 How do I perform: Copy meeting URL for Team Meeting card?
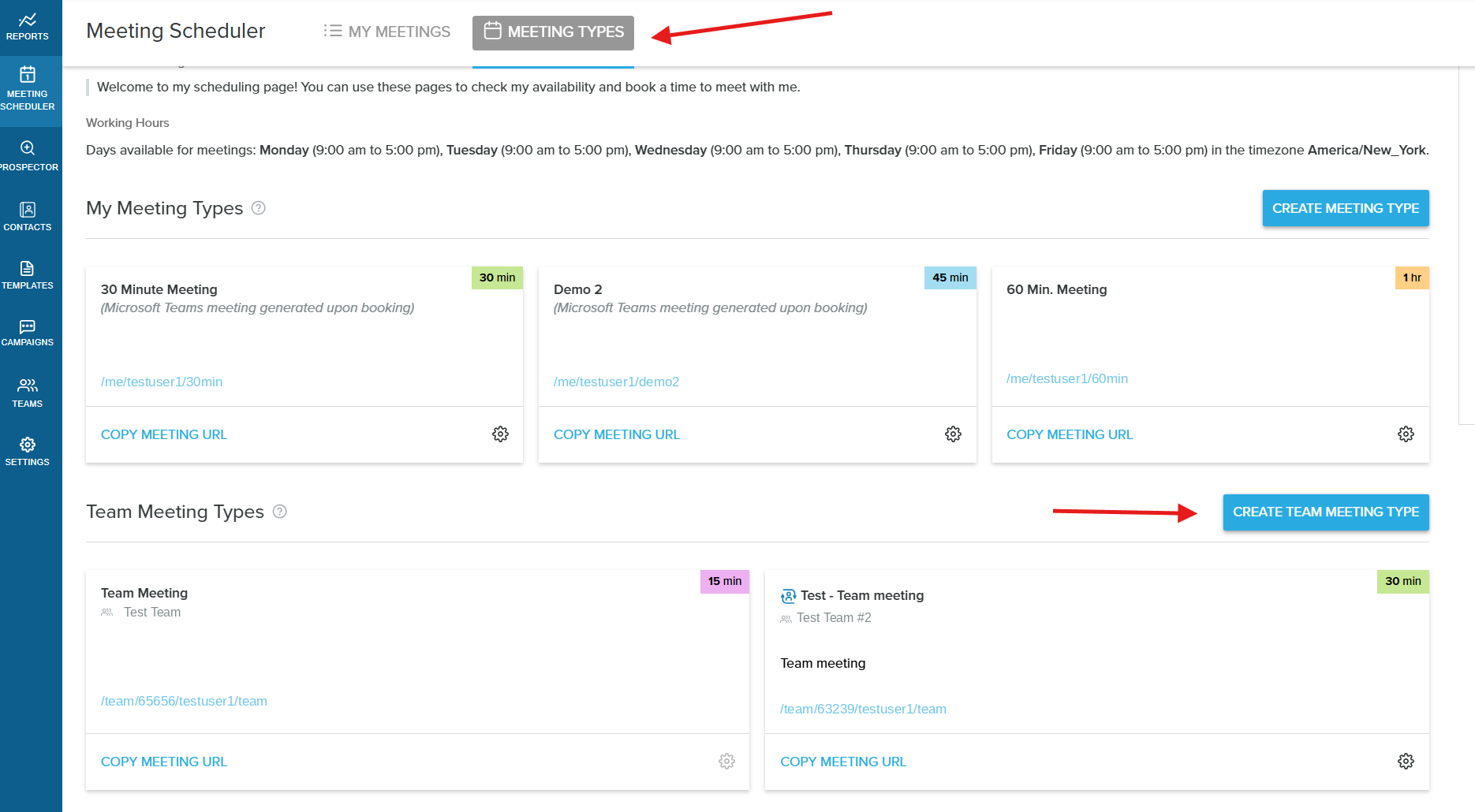(164, 762)
